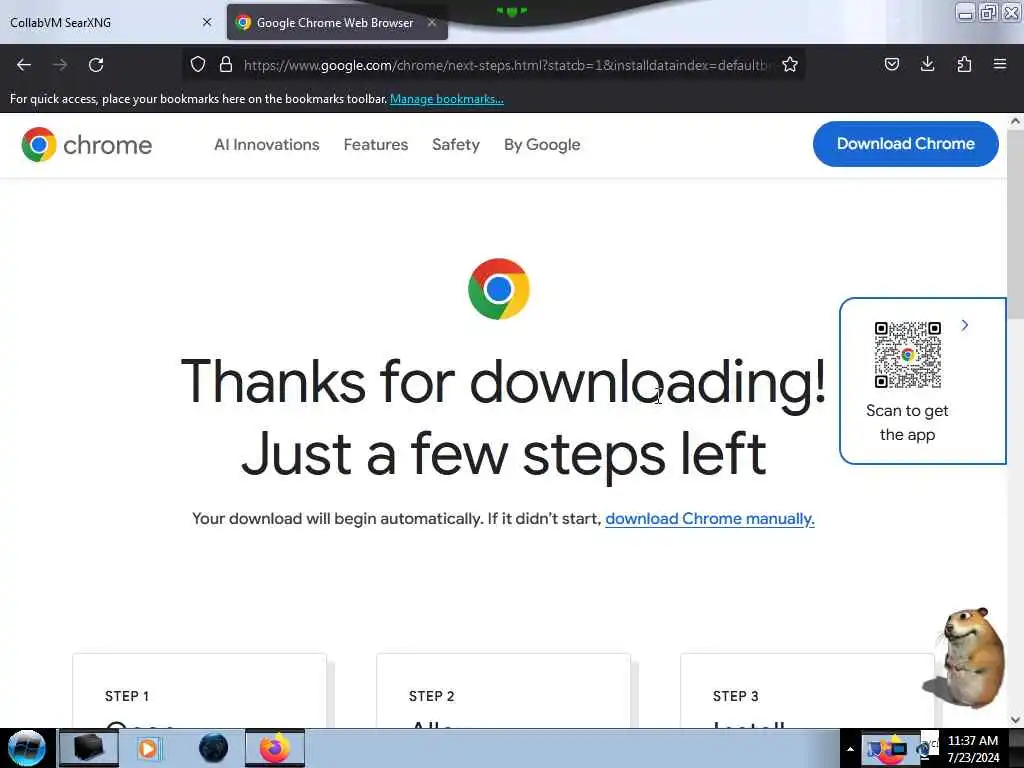Close the Google Chrome Web Browser tab
1024x768 pixels.
pyautogui.click(x=432, y=22)
